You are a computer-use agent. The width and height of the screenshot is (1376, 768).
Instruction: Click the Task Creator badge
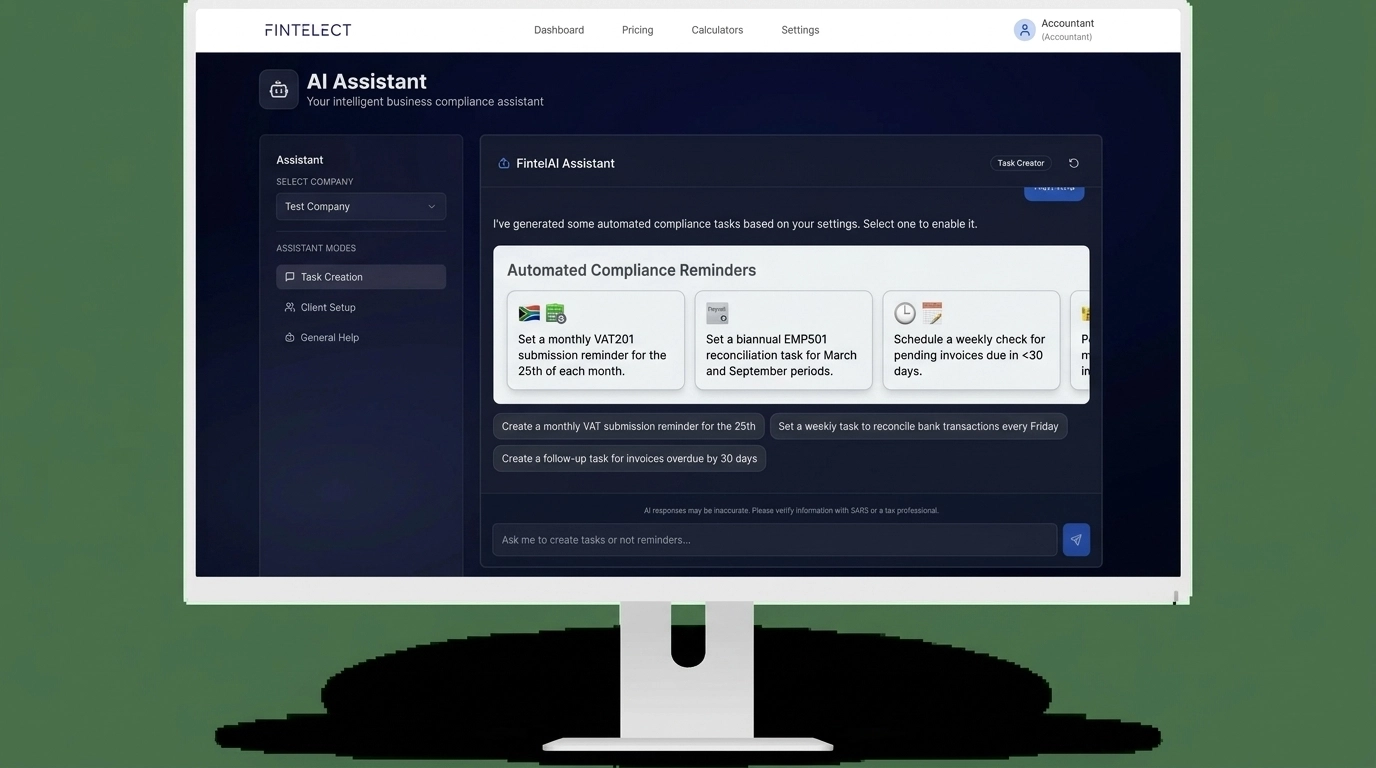coord(1020,162)
